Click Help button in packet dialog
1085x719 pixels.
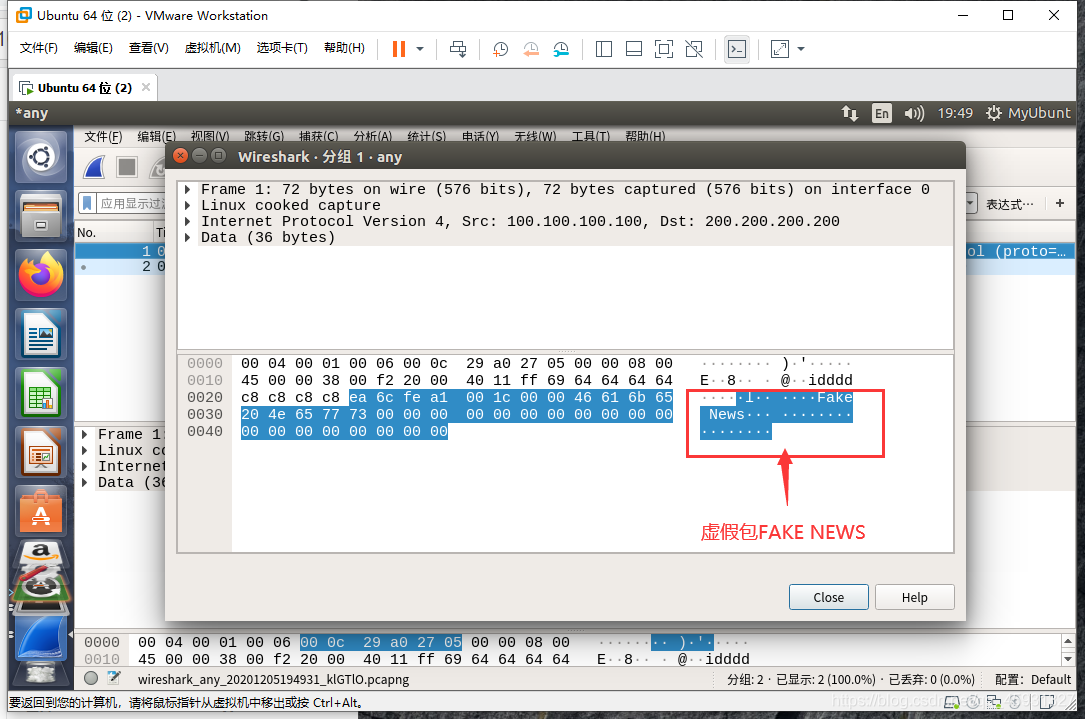[x=914, y=597]
